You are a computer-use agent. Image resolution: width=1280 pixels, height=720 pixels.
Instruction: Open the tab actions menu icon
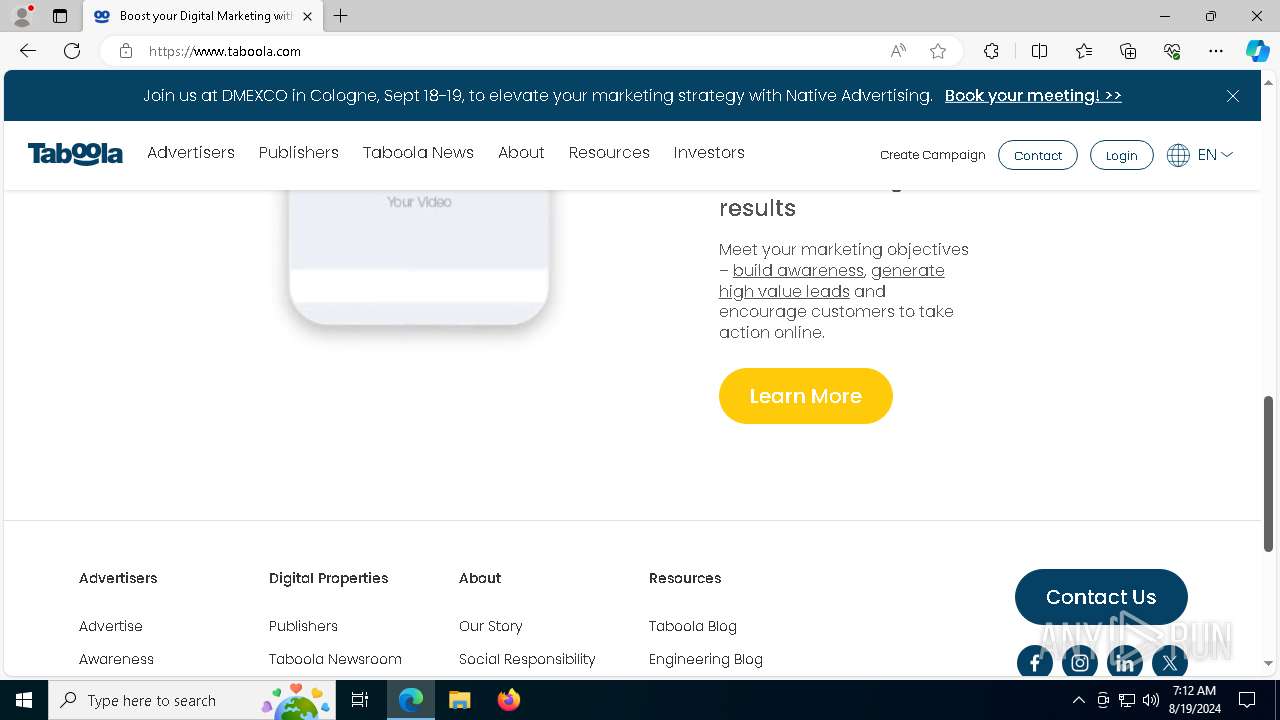[60, 16]
